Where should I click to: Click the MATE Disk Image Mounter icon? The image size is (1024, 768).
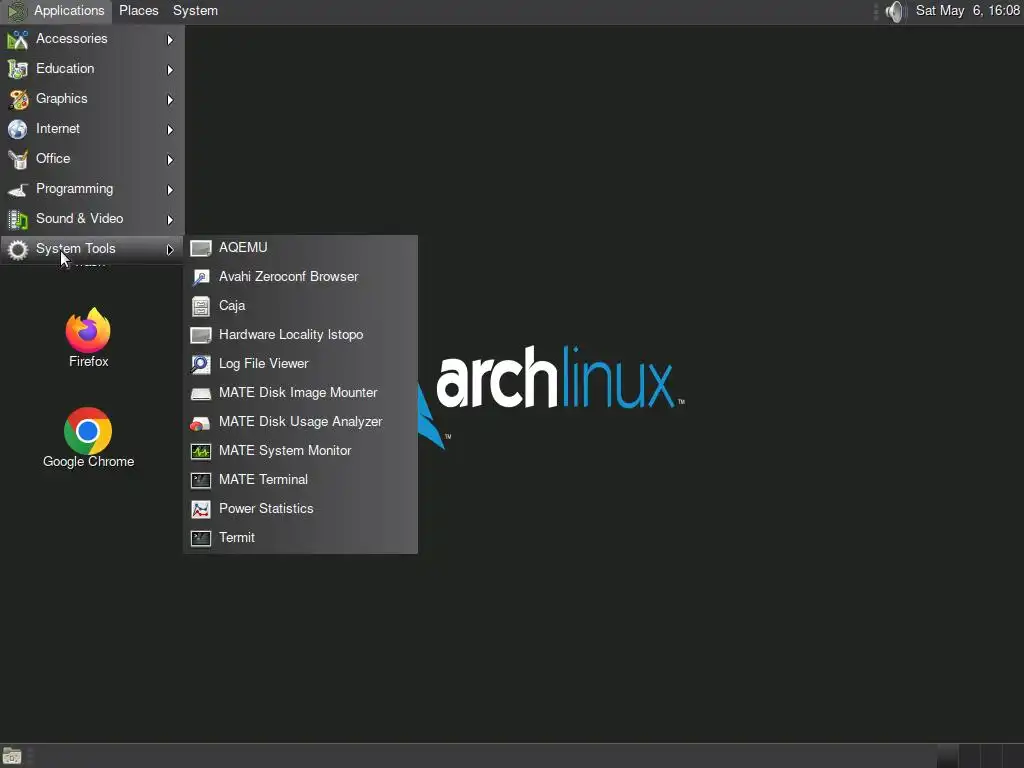(x=200, y=393)
